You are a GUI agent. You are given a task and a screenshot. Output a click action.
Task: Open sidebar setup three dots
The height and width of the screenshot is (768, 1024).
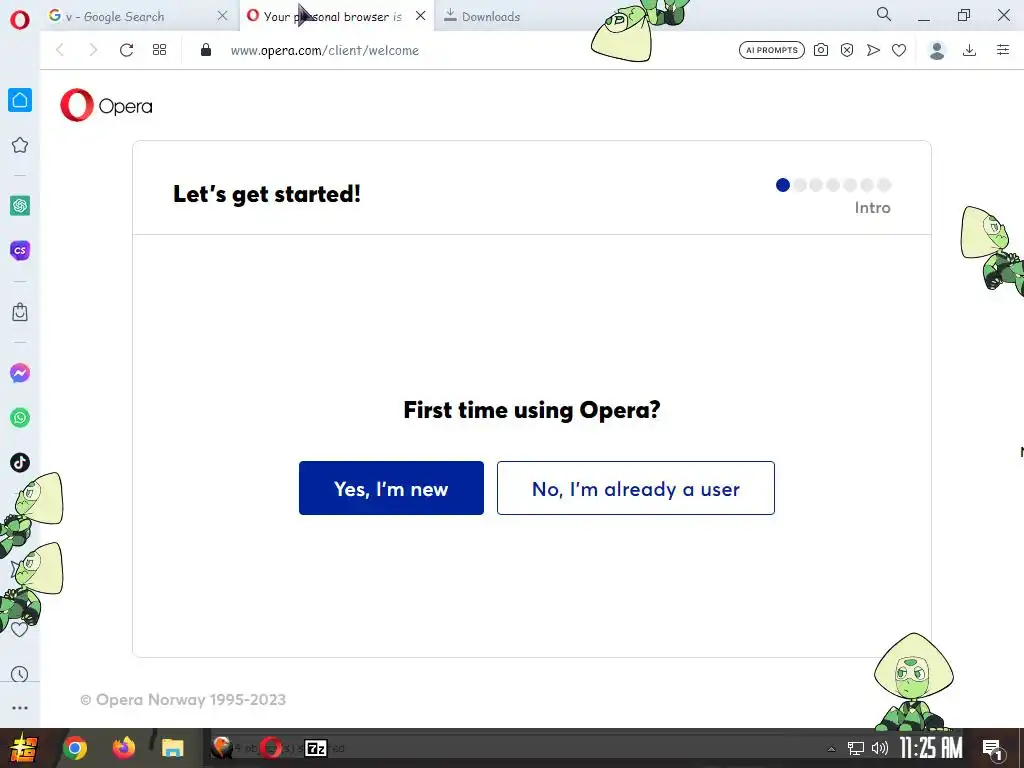(x=20, y=708)
